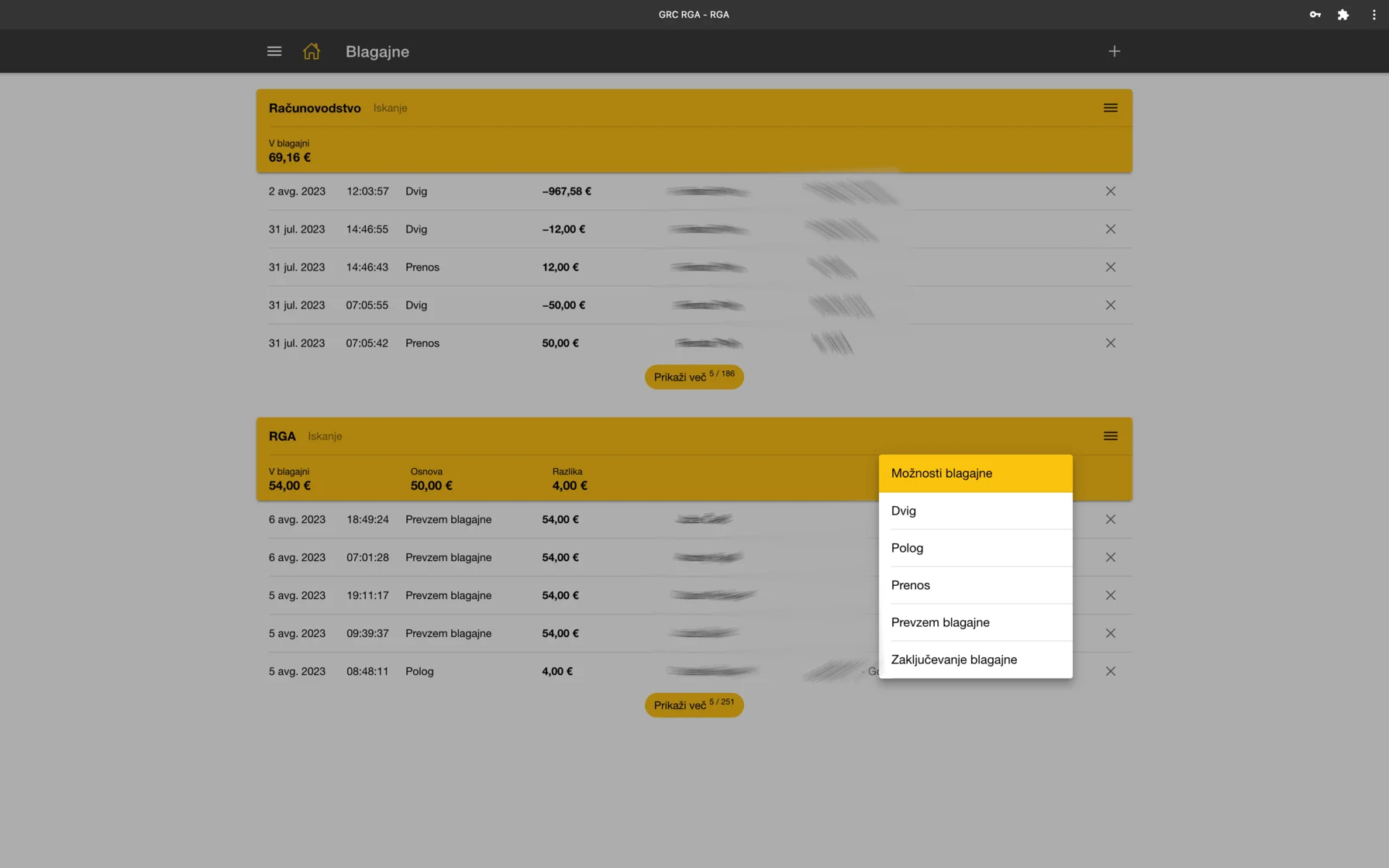Open the Računovodstvo register options menu
Viewport: 1389px width, 868px height.
point(1110,108)
